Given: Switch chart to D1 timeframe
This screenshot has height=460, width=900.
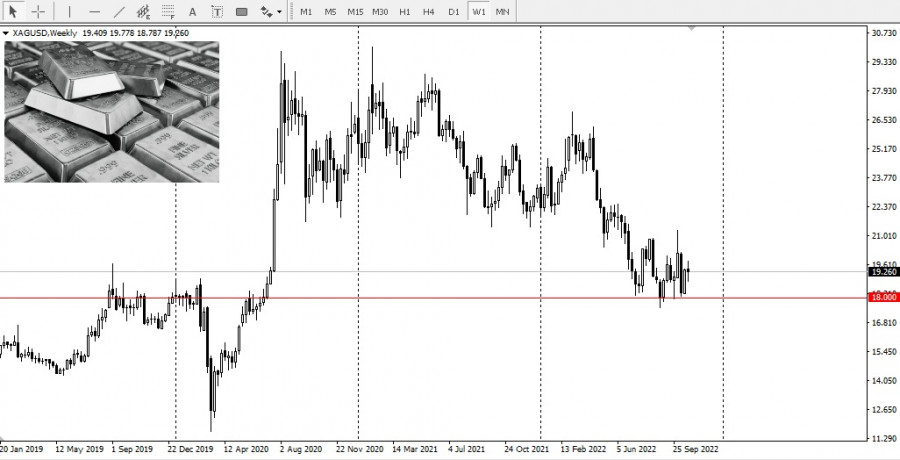Looking at the screenshot, I should coord(454,12).
